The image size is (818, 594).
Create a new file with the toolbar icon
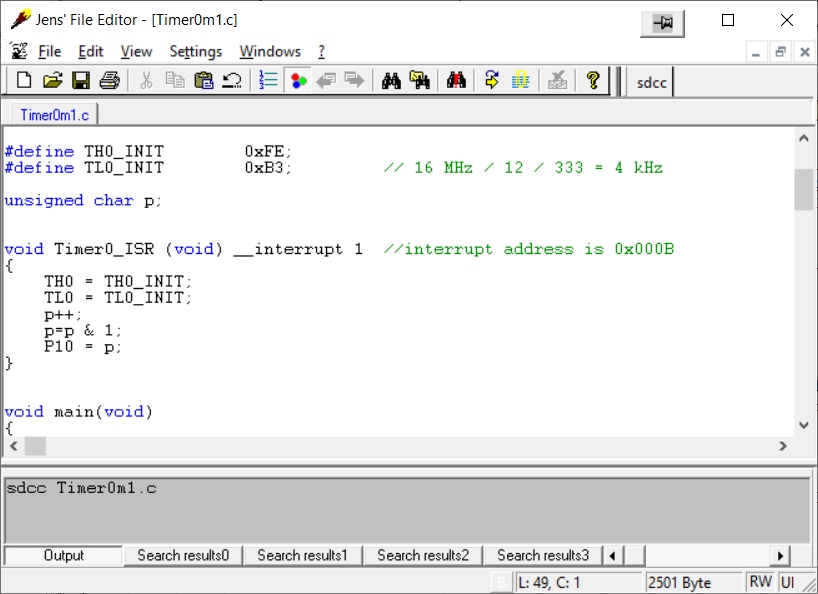24,81
